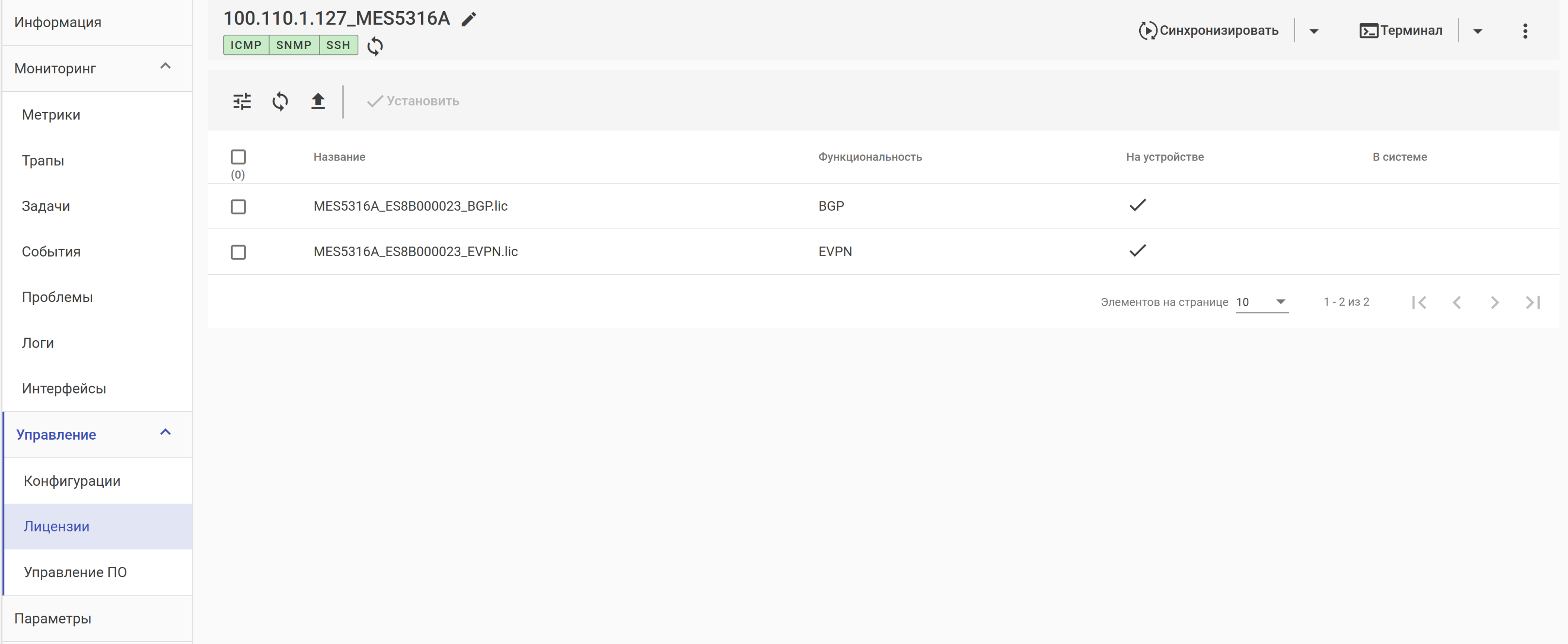Screen dimensions: 1568x644
Task: Click the Синхронизировать button
Action: [x=1208, y=31]
